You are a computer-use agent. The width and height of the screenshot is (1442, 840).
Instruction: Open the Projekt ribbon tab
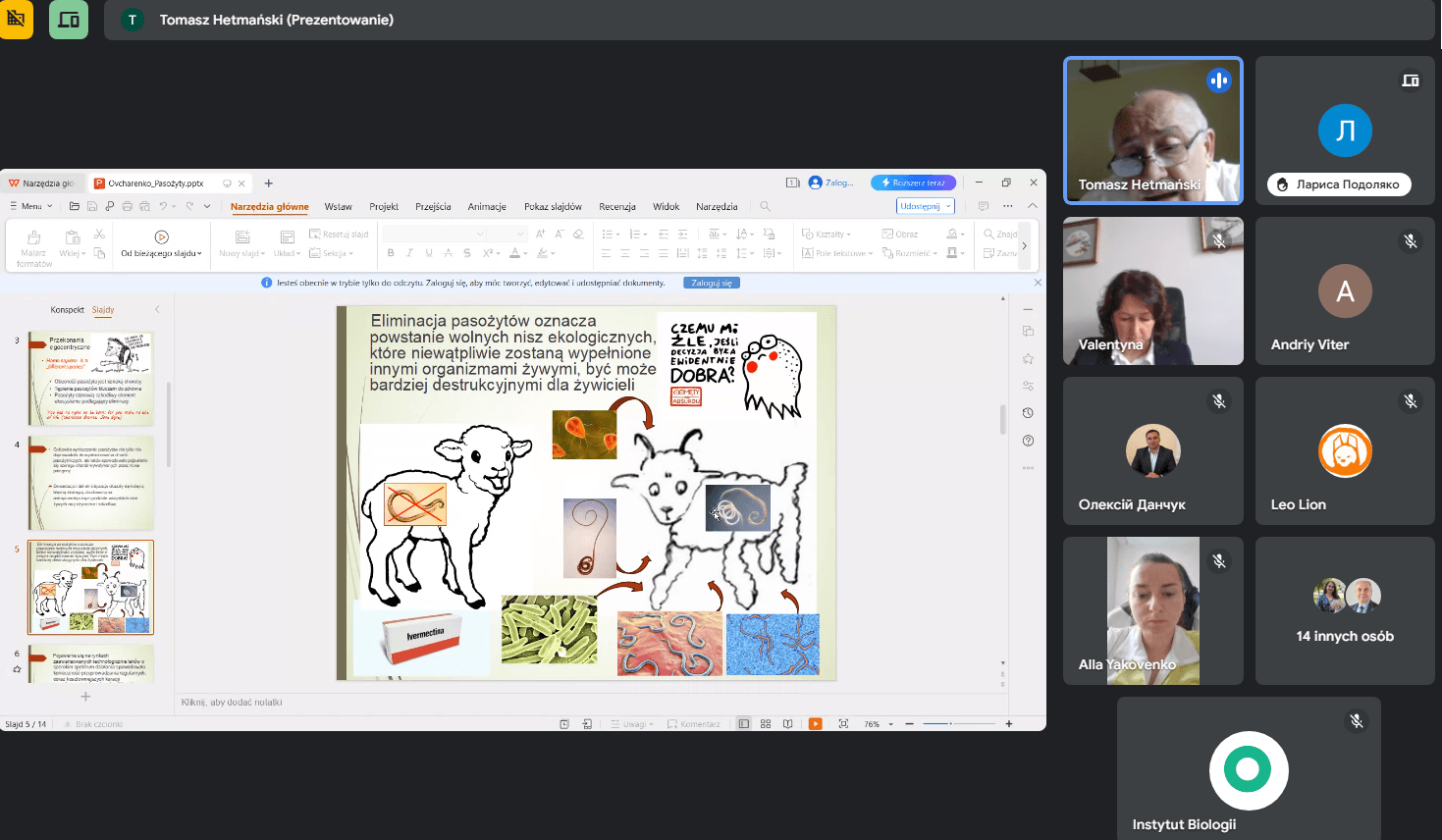click(x=384, y=206)
